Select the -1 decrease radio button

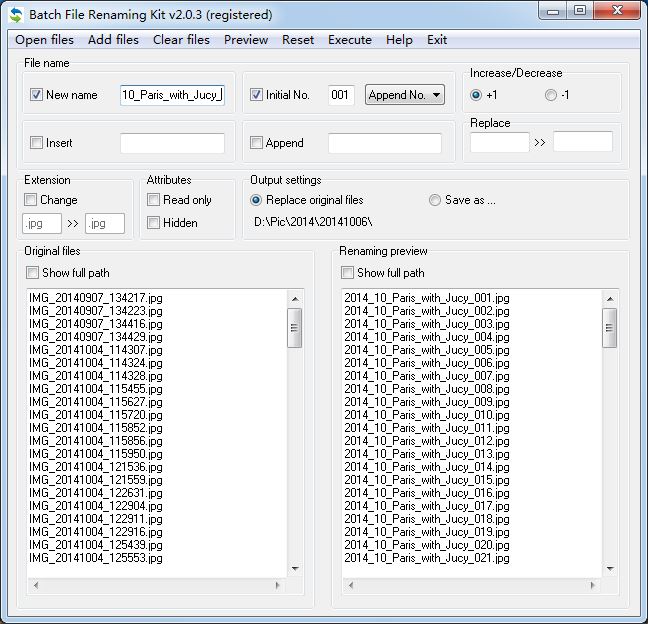(x=550, y=95)
